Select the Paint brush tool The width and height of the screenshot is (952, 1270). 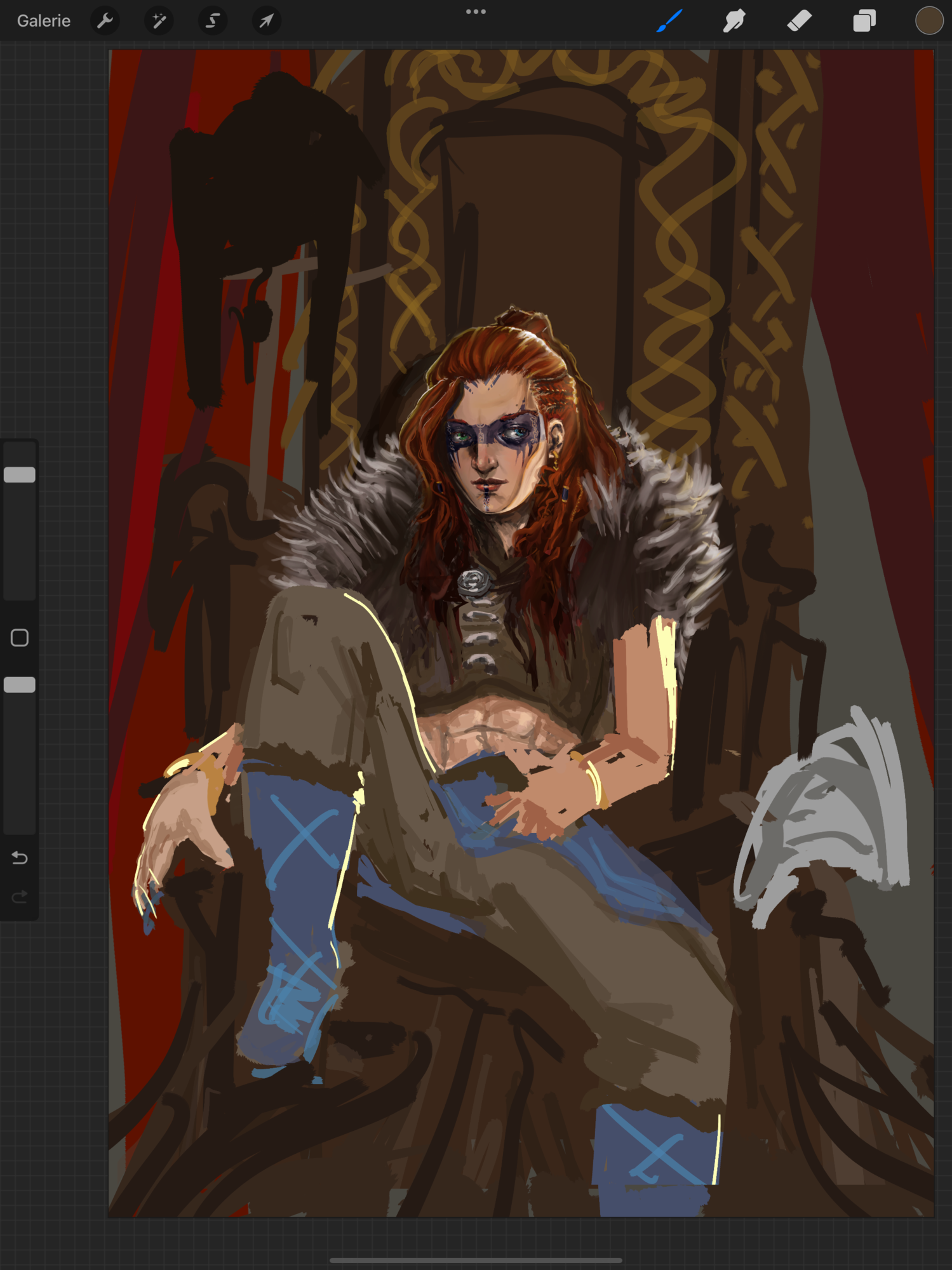[669, 21]
